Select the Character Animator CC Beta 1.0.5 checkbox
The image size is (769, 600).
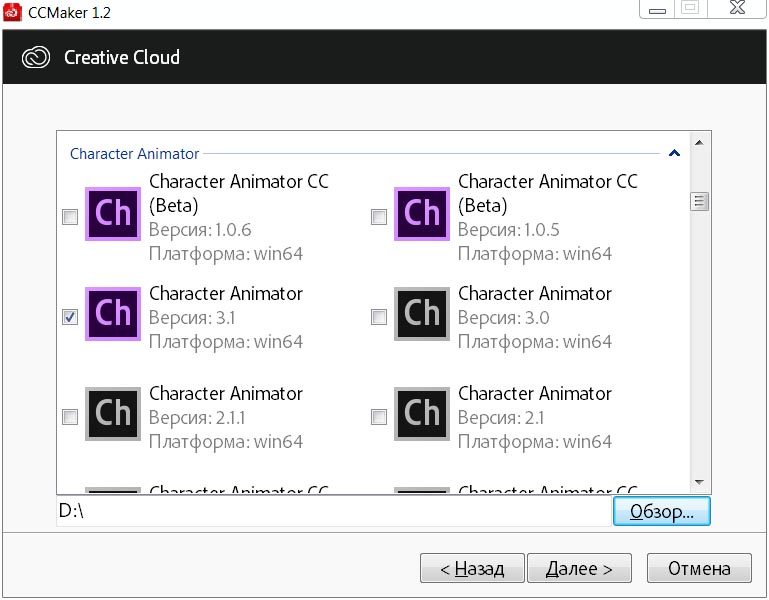point(379,217)
